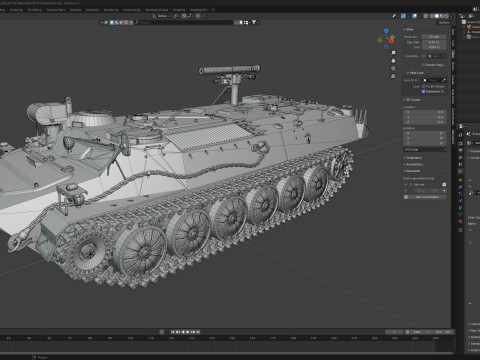
Task: Toggle snapping magnet icon in the header
Action: pyautogui.click(x=184, y=16)
